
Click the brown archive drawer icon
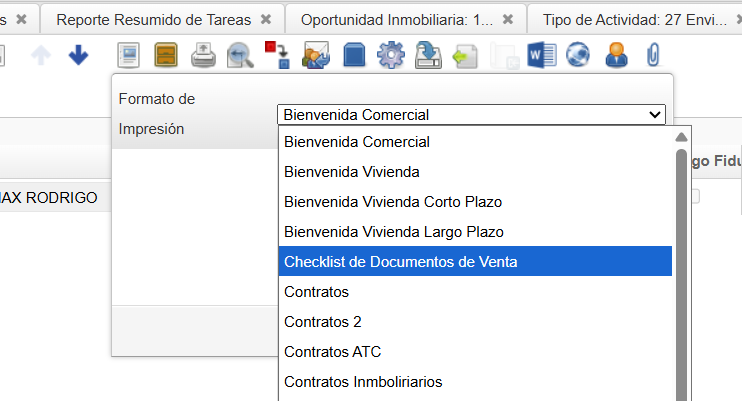click(166, 57)
